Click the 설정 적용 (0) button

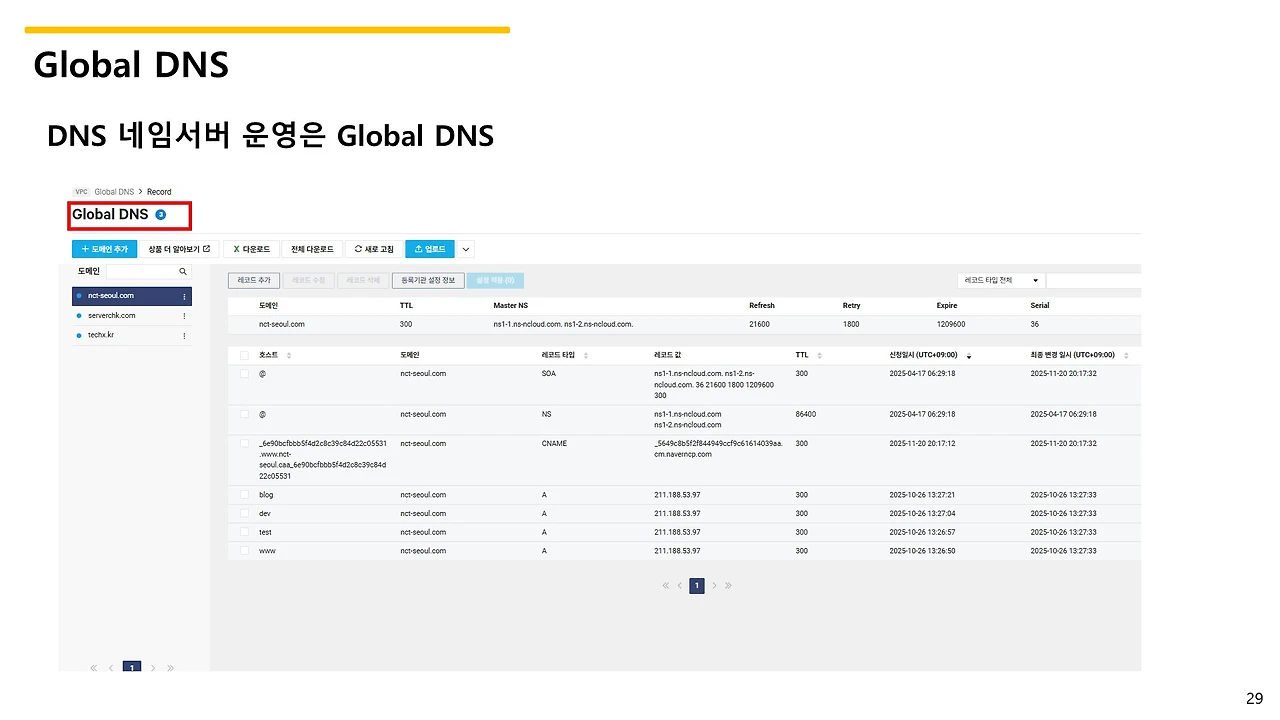click(x=495, y=281)
